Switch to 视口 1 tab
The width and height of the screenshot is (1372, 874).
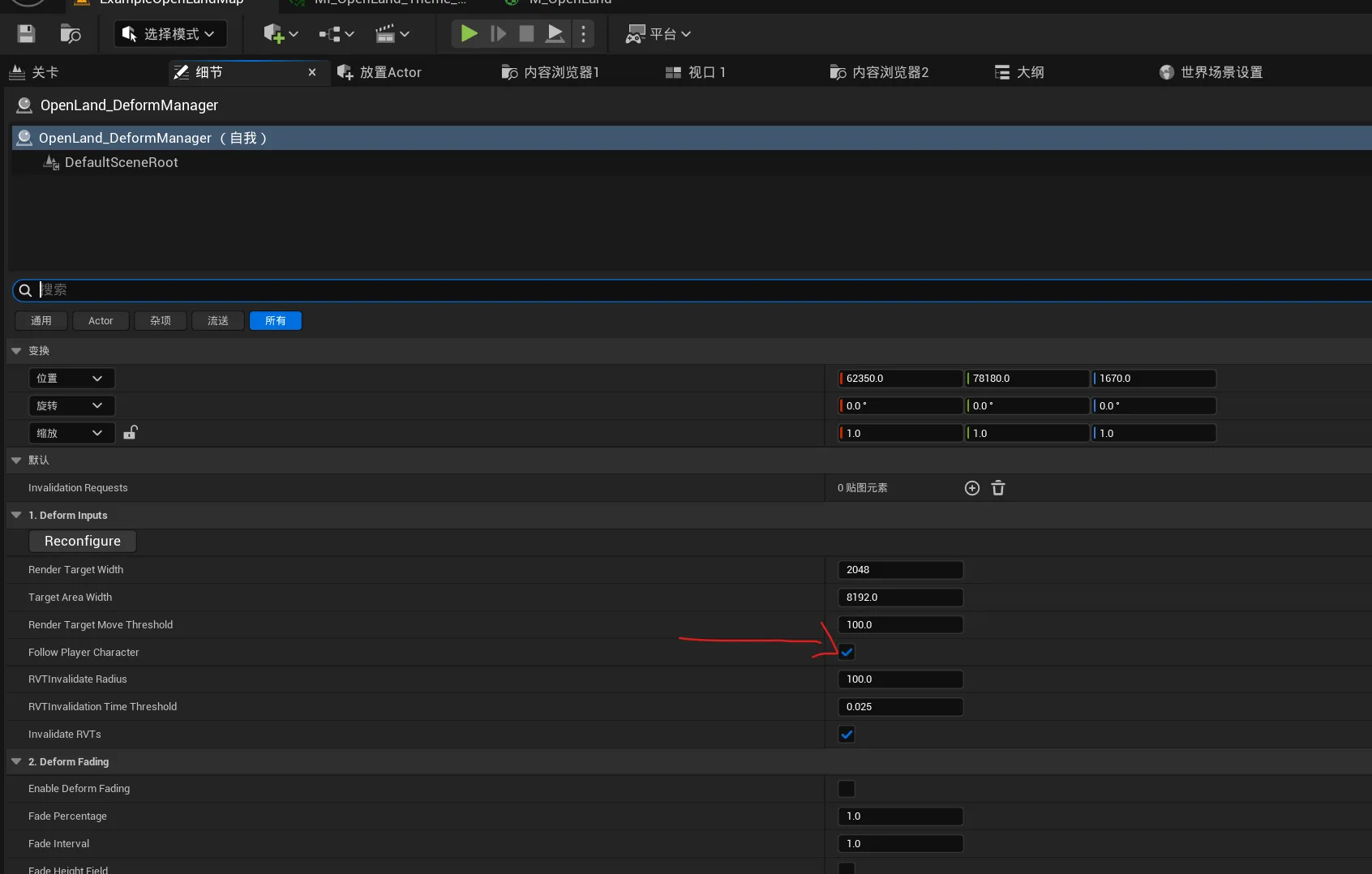tap(696, 72)
